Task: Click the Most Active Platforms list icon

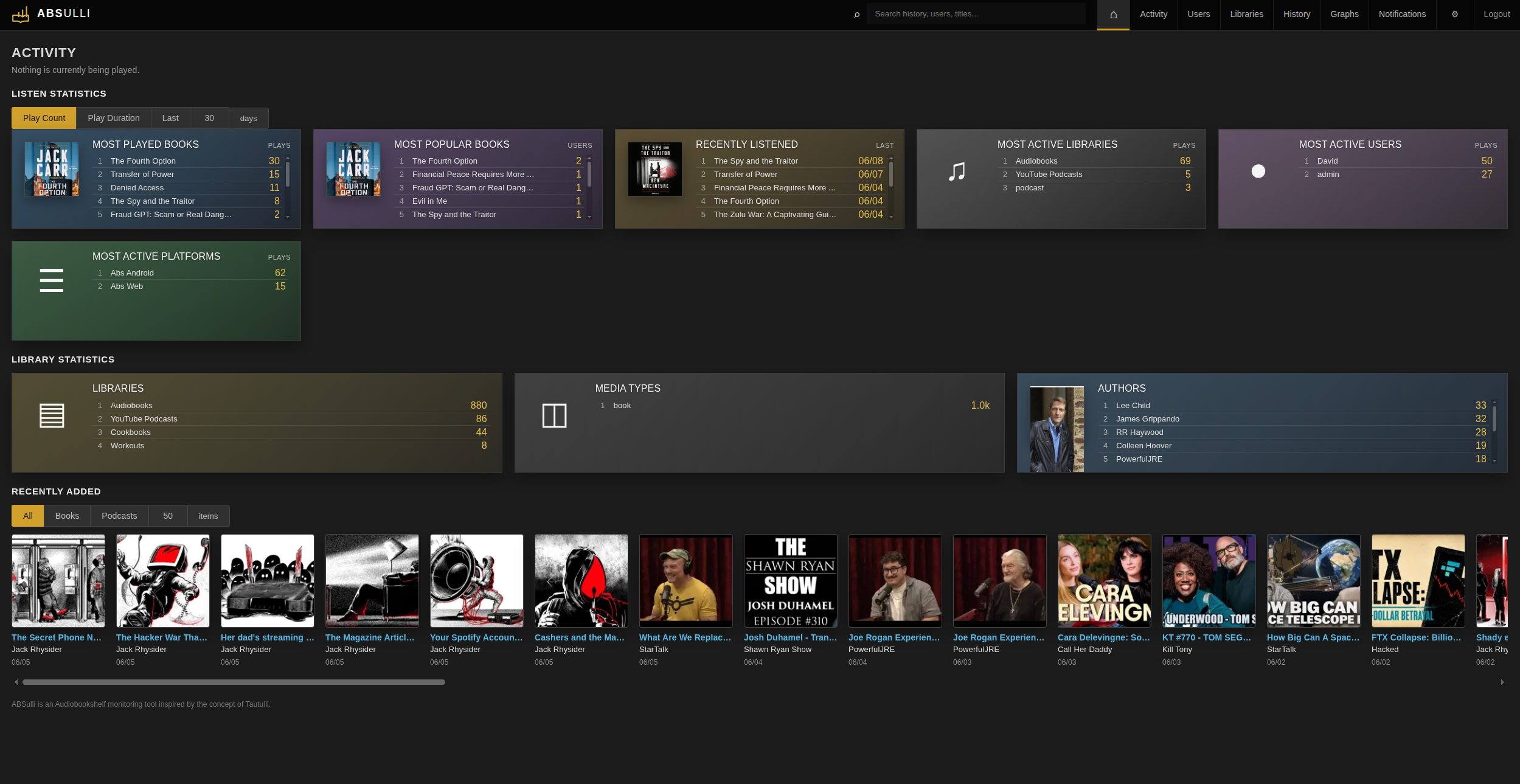Action: point(51,280)
